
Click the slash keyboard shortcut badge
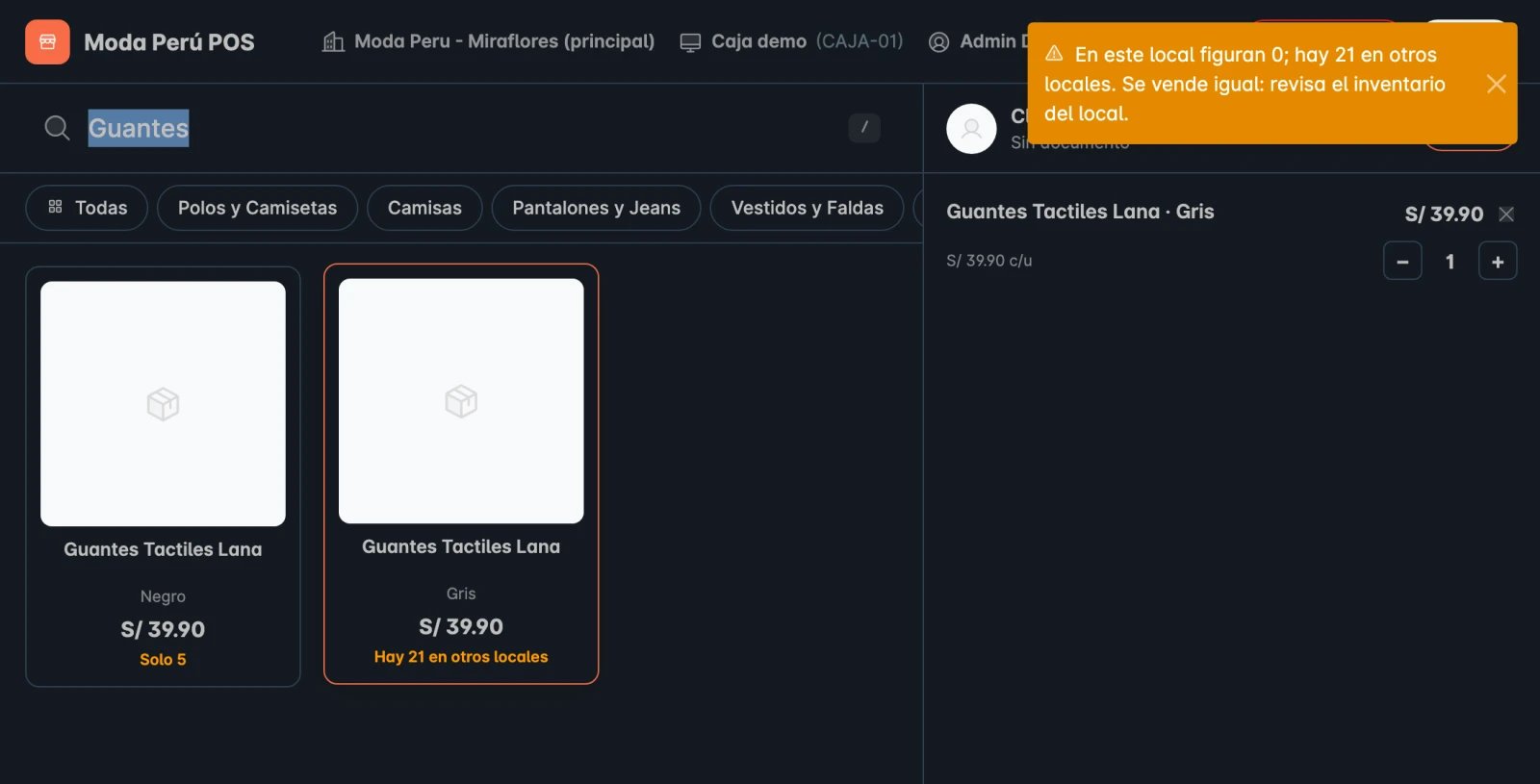[x=864, y=128]
